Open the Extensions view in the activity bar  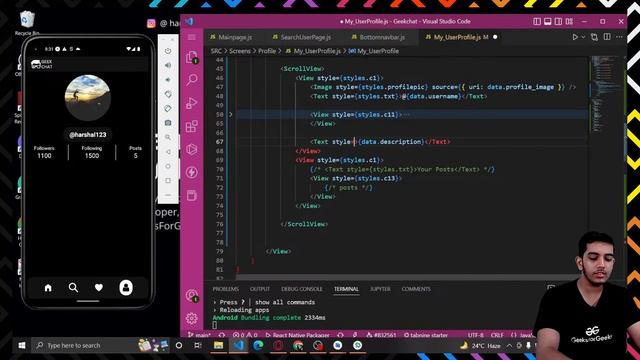(x=191, y=126)
